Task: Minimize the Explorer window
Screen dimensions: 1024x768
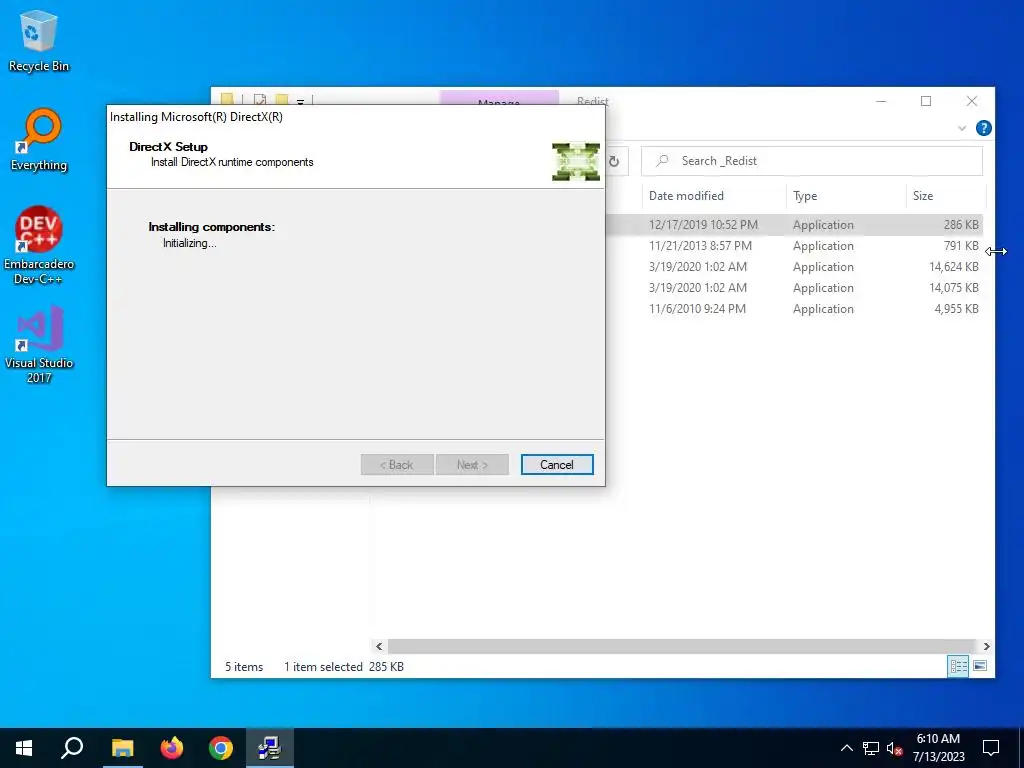Action: (x=881, y=101)
